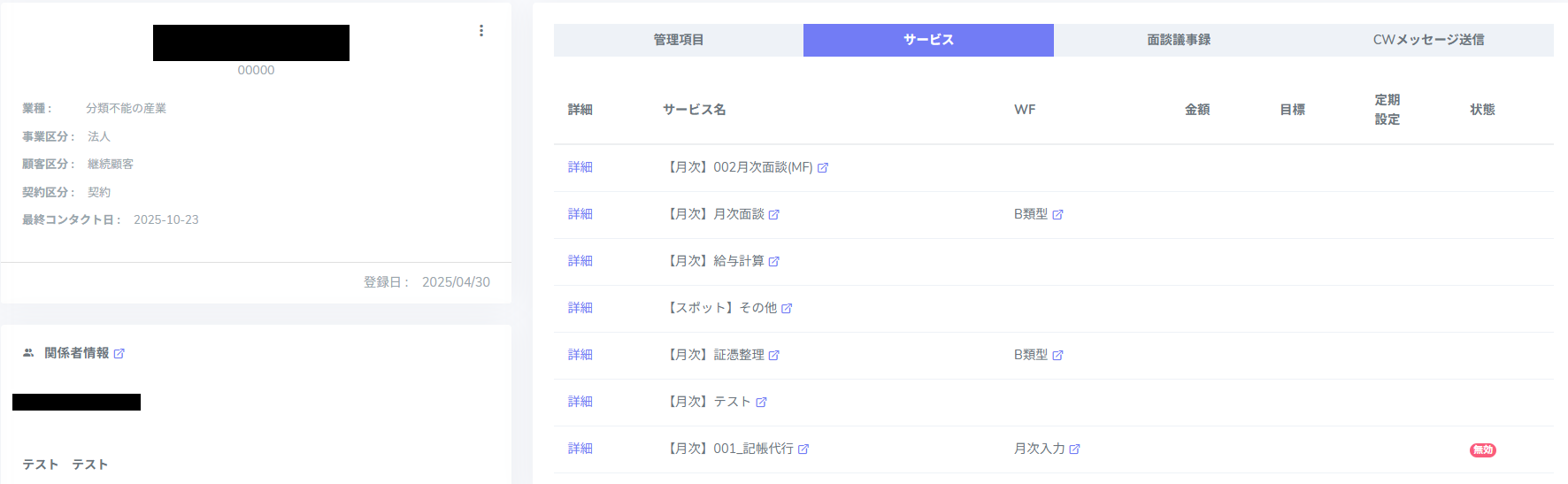The image size is (1568, 484).
Task: Switch to the 管理項目 tab
Action: coord(679,40)
